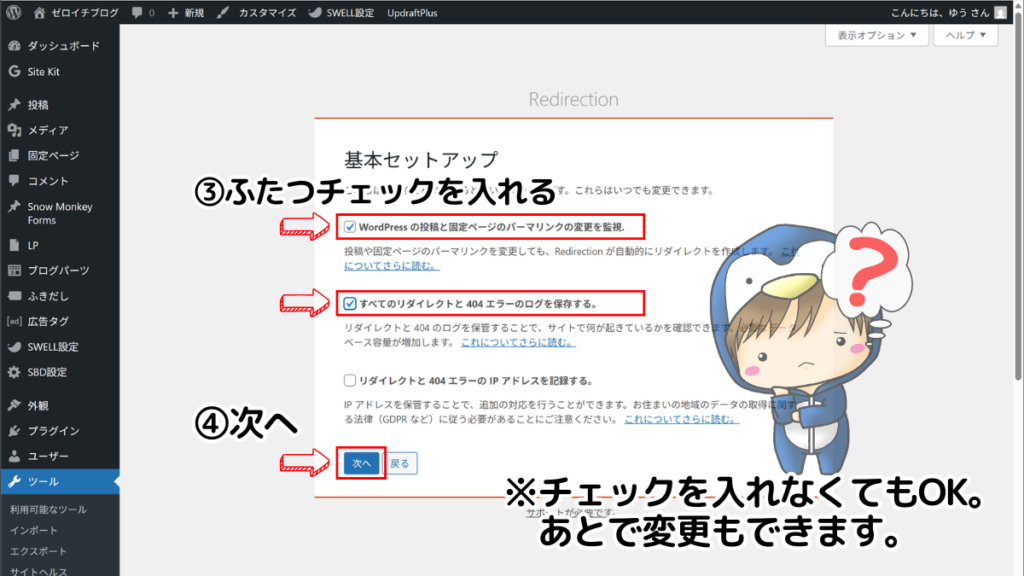This screenshot has width=1024, height=576.
Task: Open the サイトヘルス submenu item
Action: coord(39,571)
